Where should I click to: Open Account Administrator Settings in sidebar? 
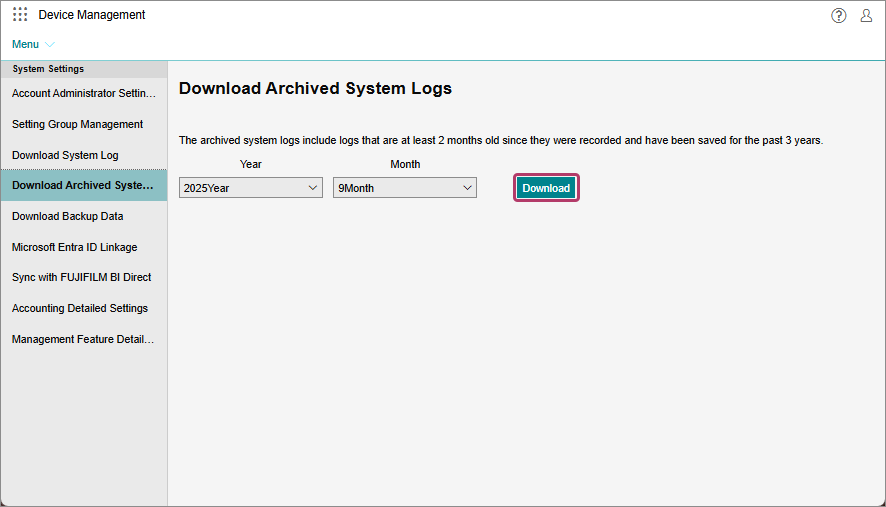[x=84, y=93]
